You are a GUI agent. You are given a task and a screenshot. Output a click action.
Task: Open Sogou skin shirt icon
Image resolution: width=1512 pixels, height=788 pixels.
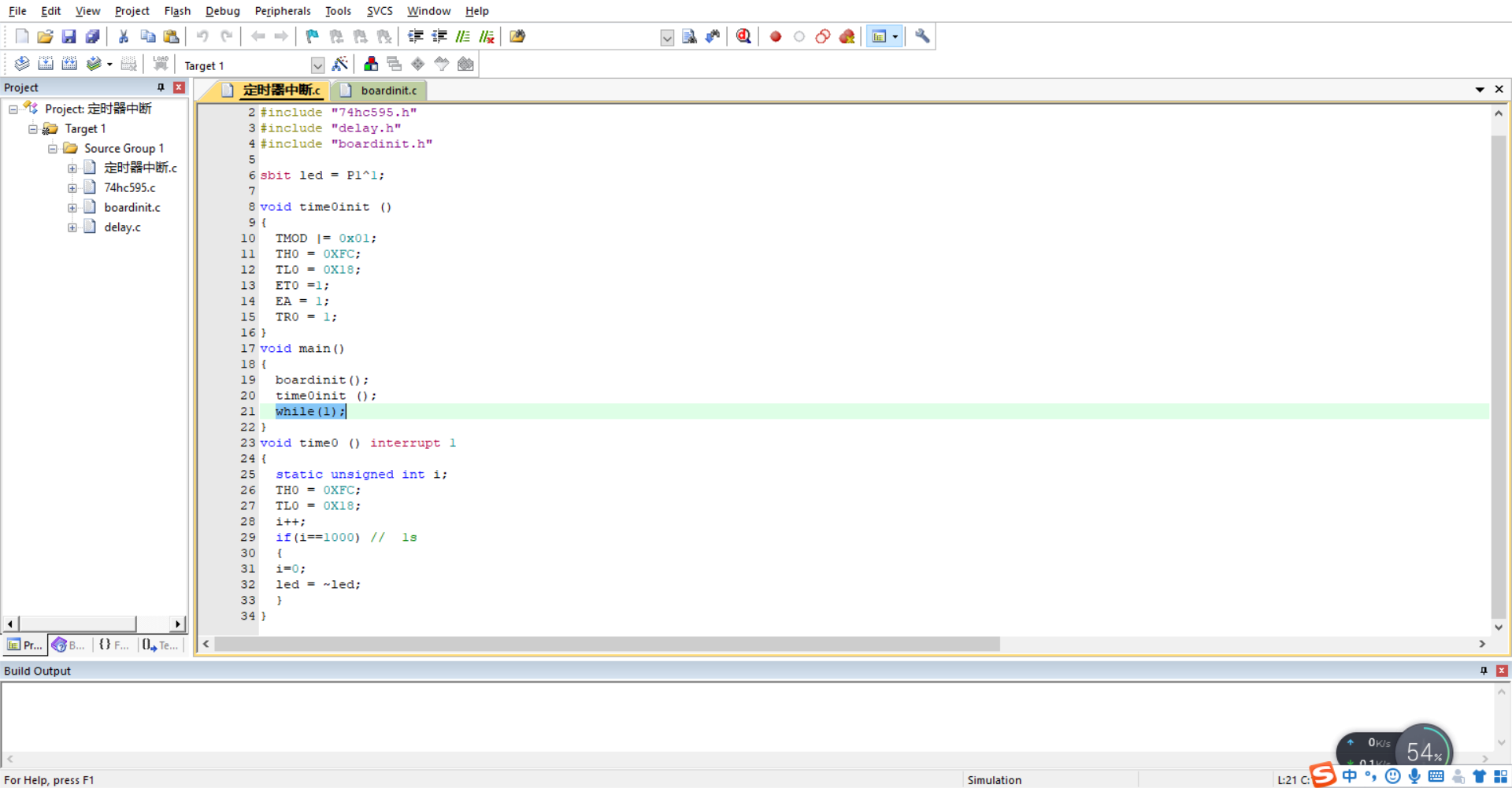[x=1479, y=776]
